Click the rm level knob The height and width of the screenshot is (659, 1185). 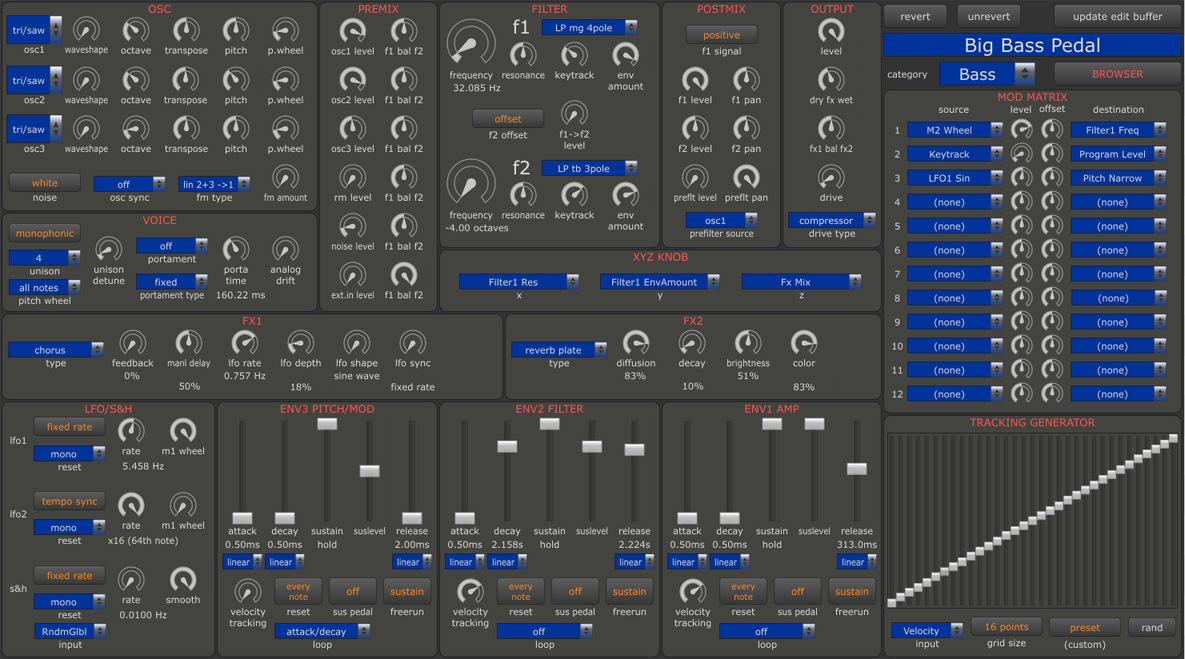pyautogui.click(x=352, y=178)
